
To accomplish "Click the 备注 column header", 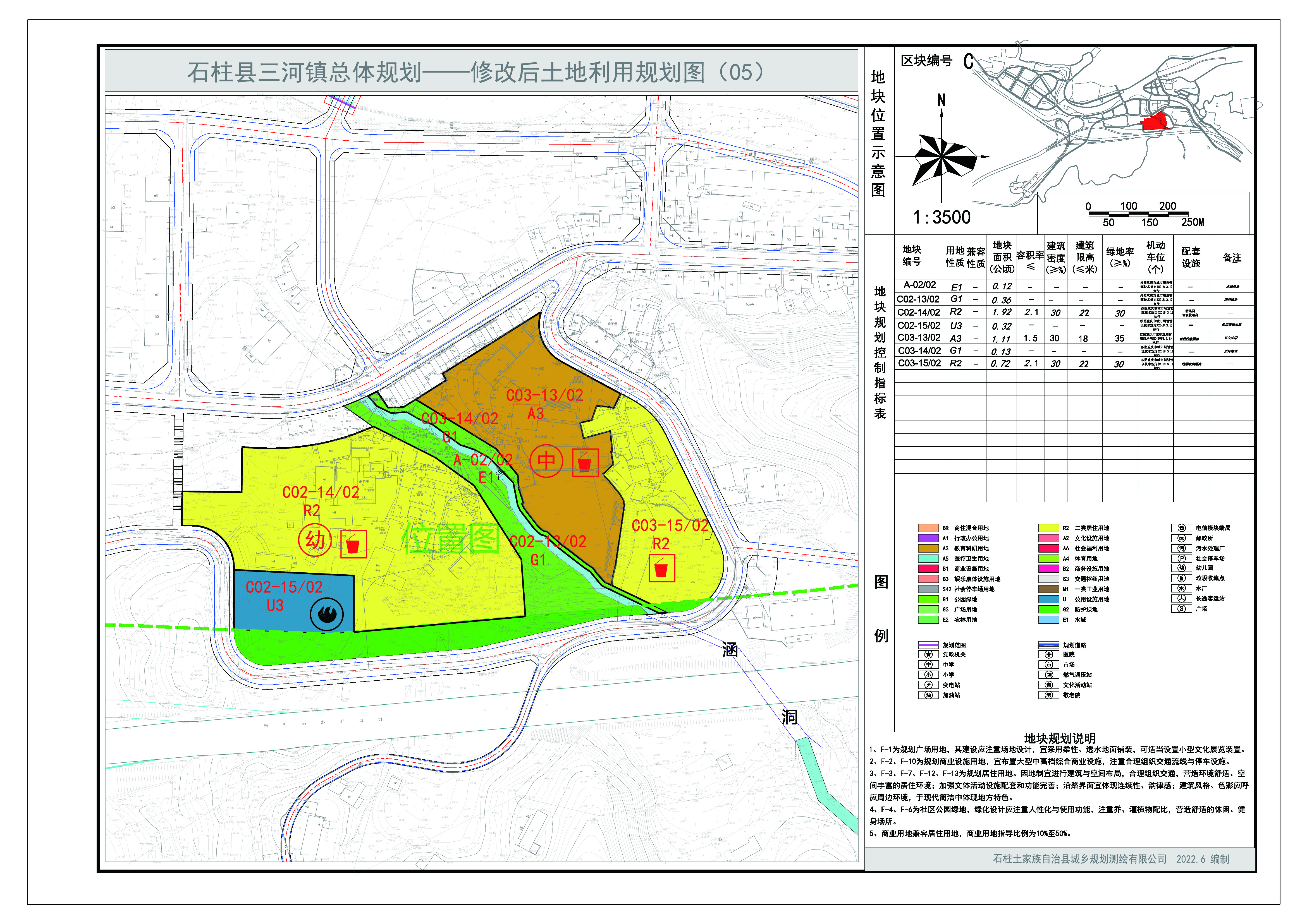I will (x=1232, y=258).
